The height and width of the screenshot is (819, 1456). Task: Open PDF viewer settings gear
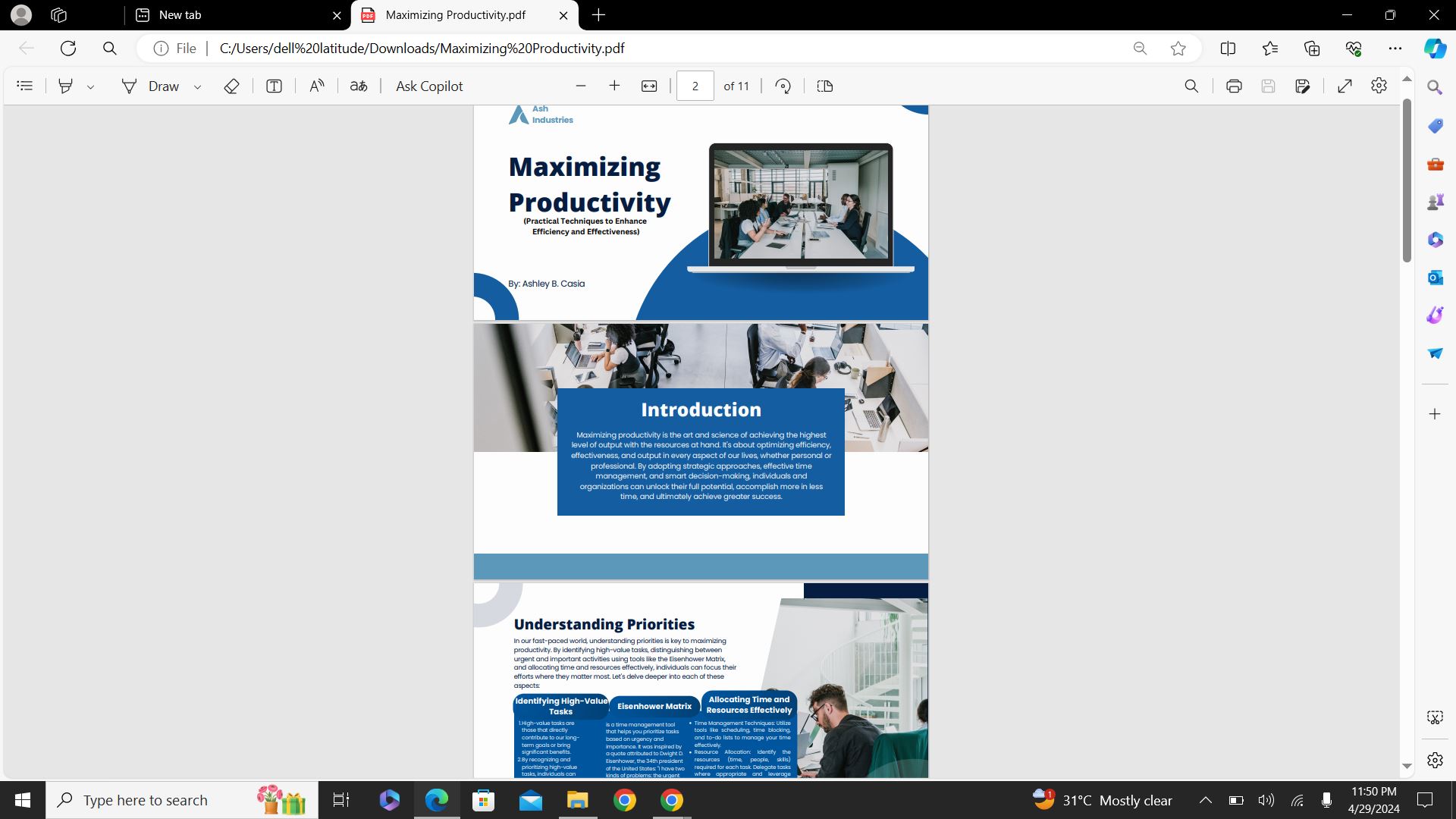[x=1379, y=86]
